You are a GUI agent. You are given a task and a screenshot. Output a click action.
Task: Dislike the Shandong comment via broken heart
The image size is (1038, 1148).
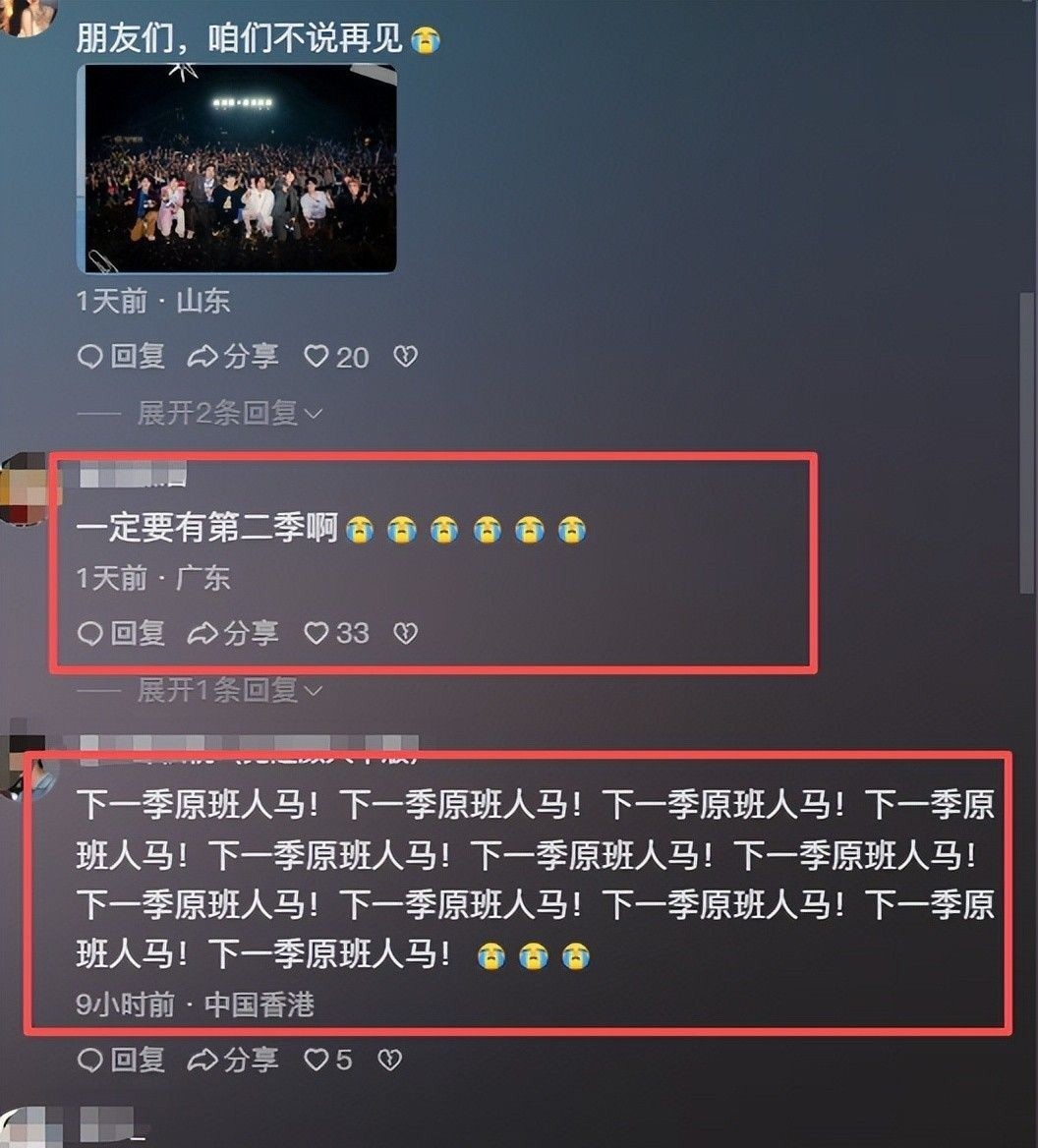tap(406, 357)
